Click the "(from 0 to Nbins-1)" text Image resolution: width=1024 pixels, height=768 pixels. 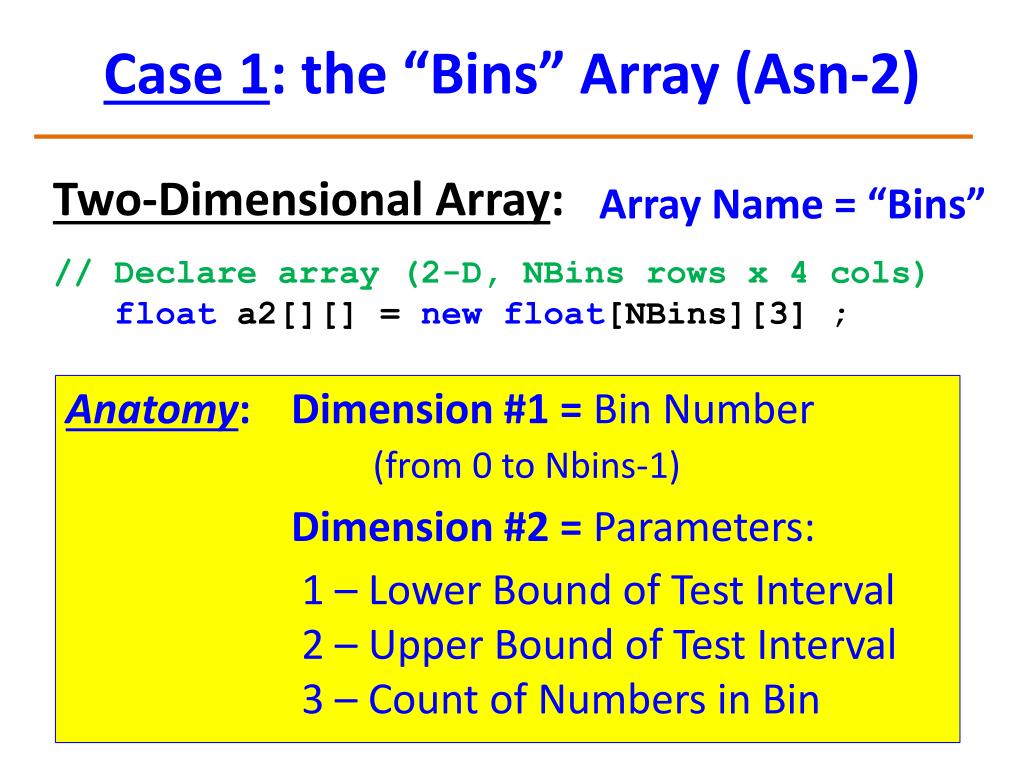click(x=526, y=466)
